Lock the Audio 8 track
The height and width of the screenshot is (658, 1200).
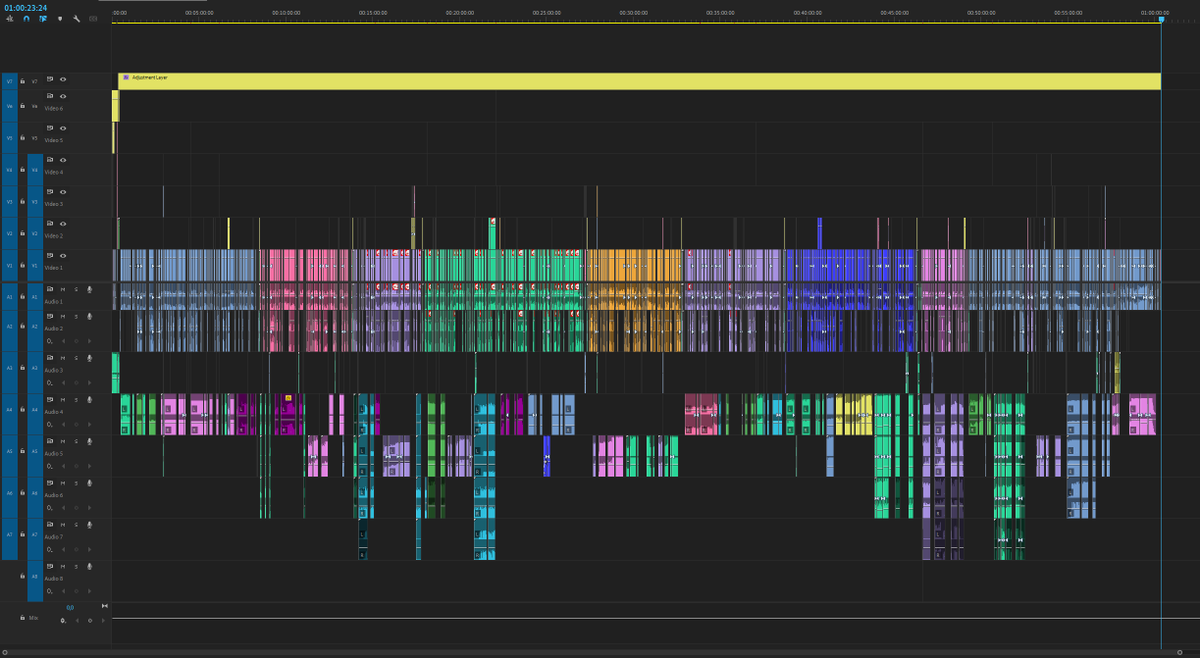click(x=22, y=576)
